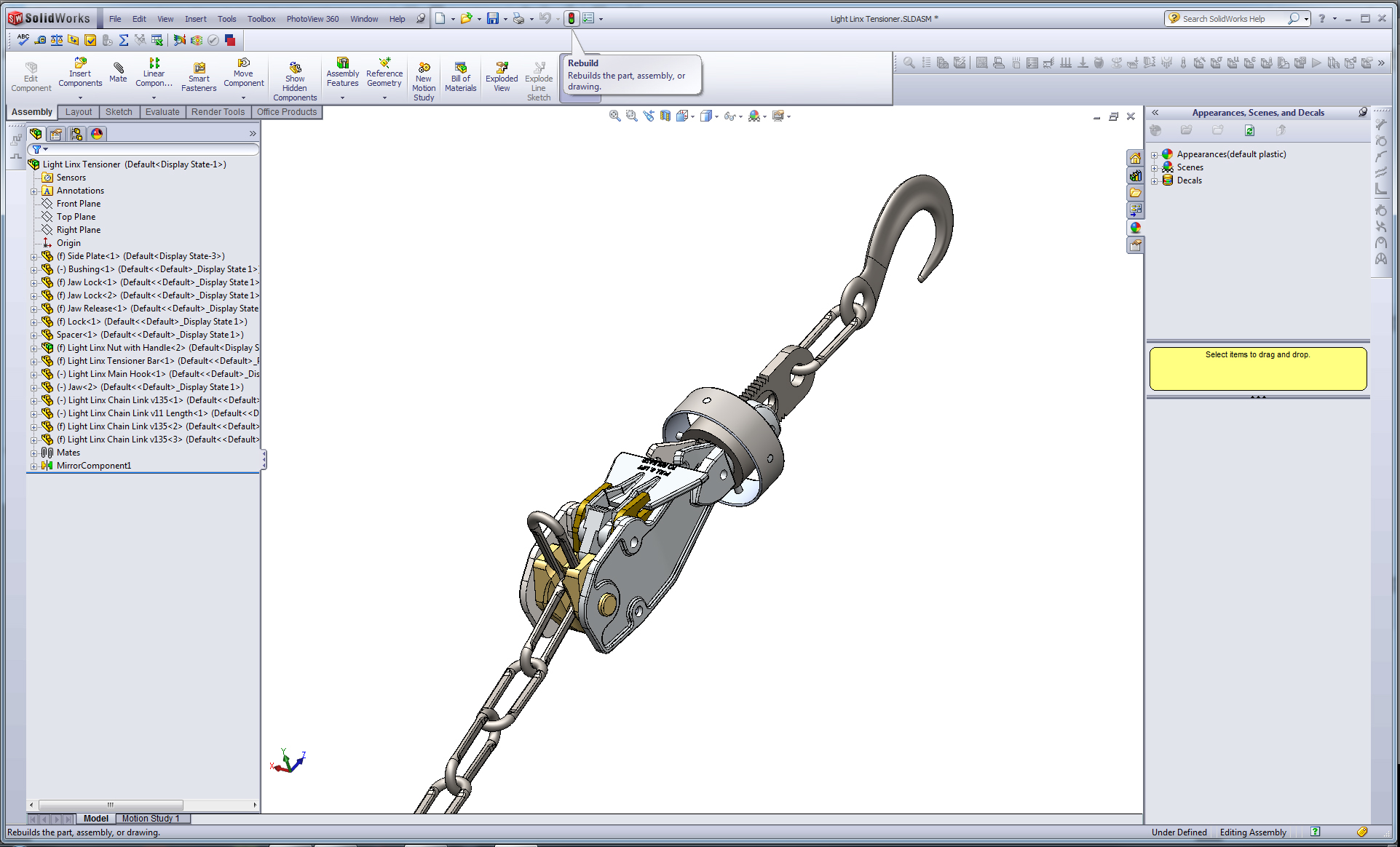Switch to the Evaluate tab
This screenshot has height=847, width=1400.
[162, 112]
